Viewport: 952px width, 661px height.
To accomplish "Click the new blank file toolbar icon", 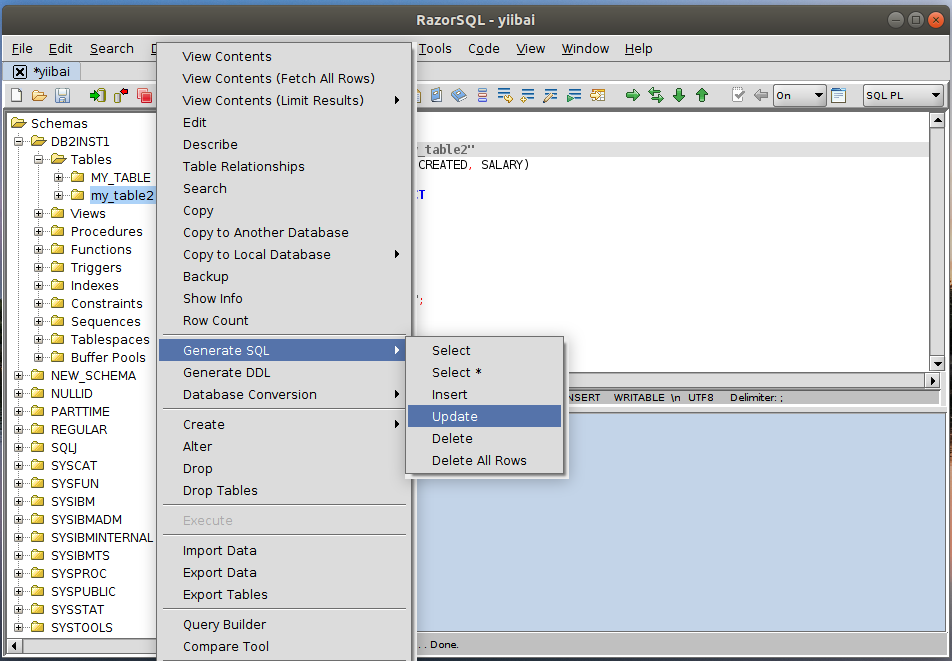I will pos(17,95).
